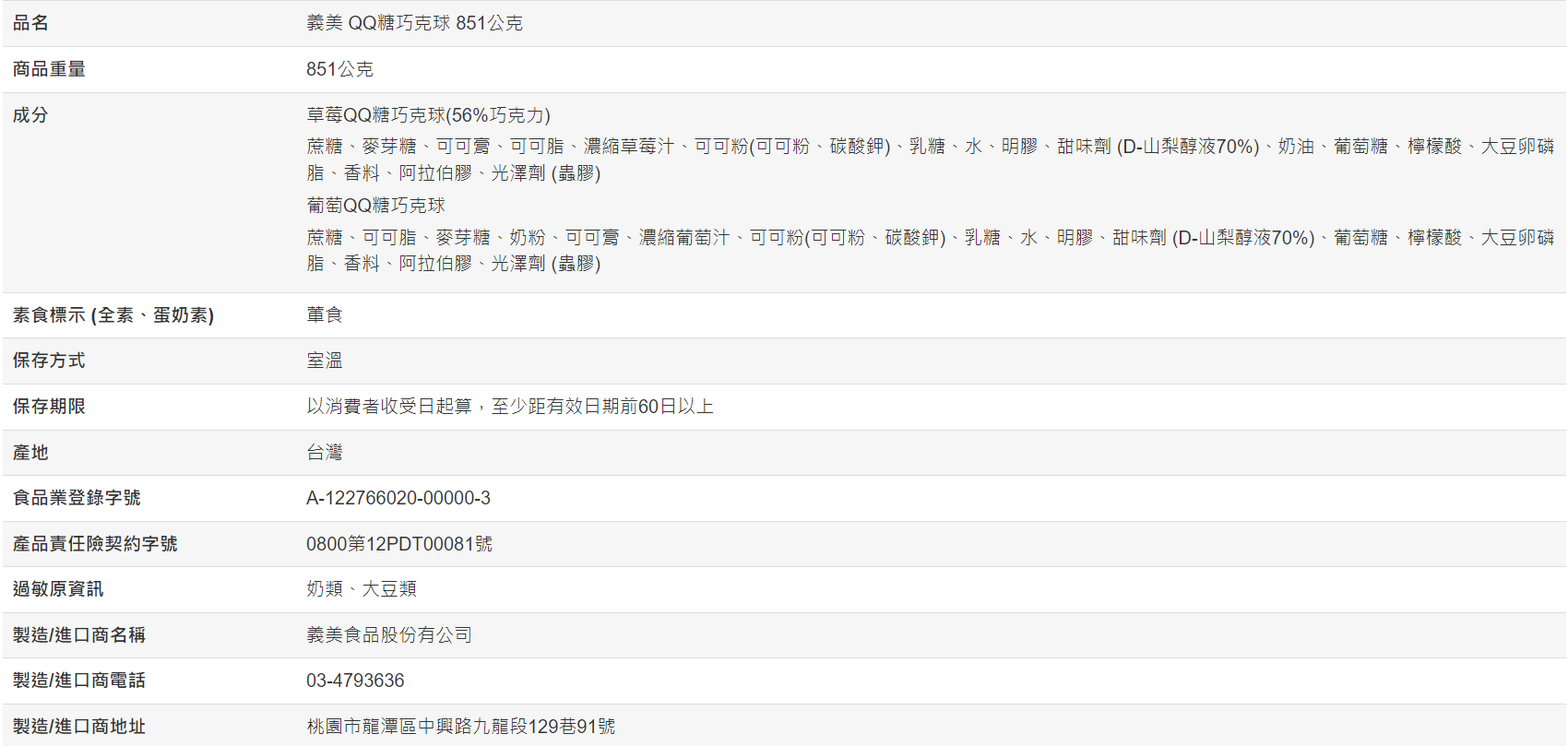The width and height of the screenshot is (1568, 746).
Task: Click the 素食標示 (全素、蛋奶素) label
Action: coord(113,315)
